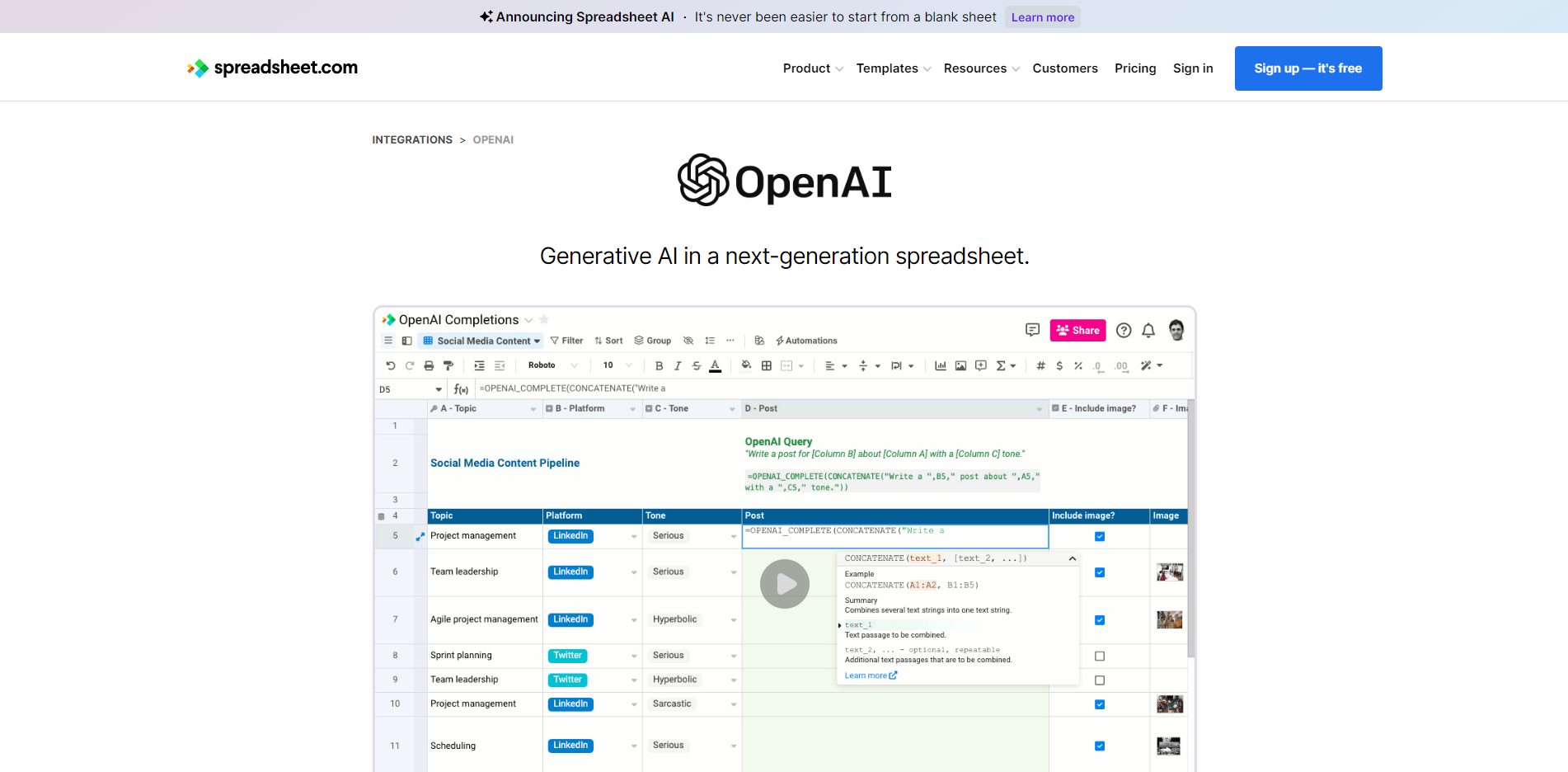This screenshot has height=772, width=1568.
Task: Uncheck Include image for Project management row 10
Action: coord(1100,704)
